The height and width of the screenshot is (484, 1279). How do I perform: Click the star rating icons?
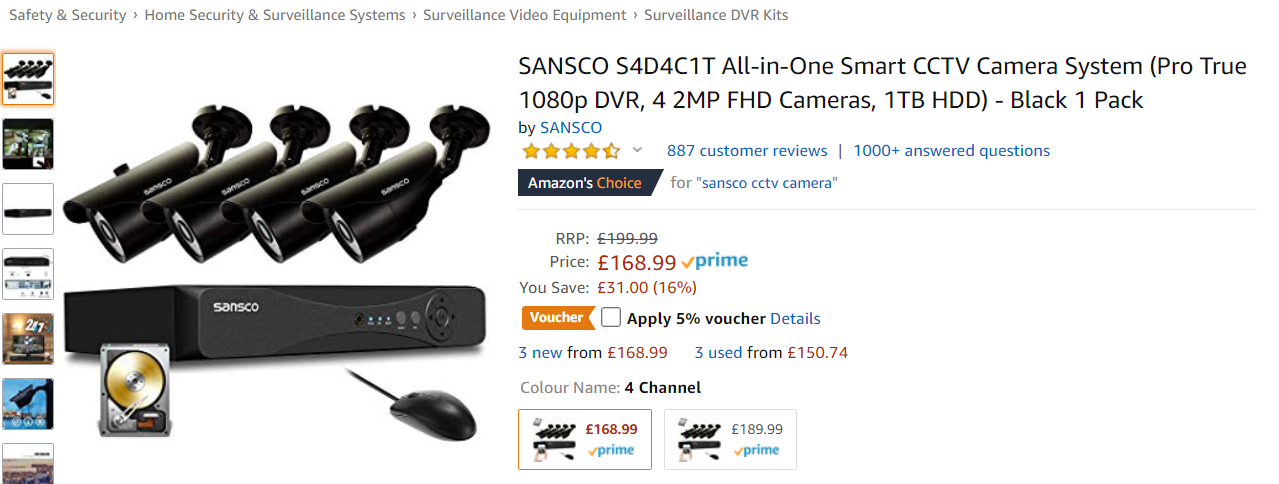pos(571,151)
